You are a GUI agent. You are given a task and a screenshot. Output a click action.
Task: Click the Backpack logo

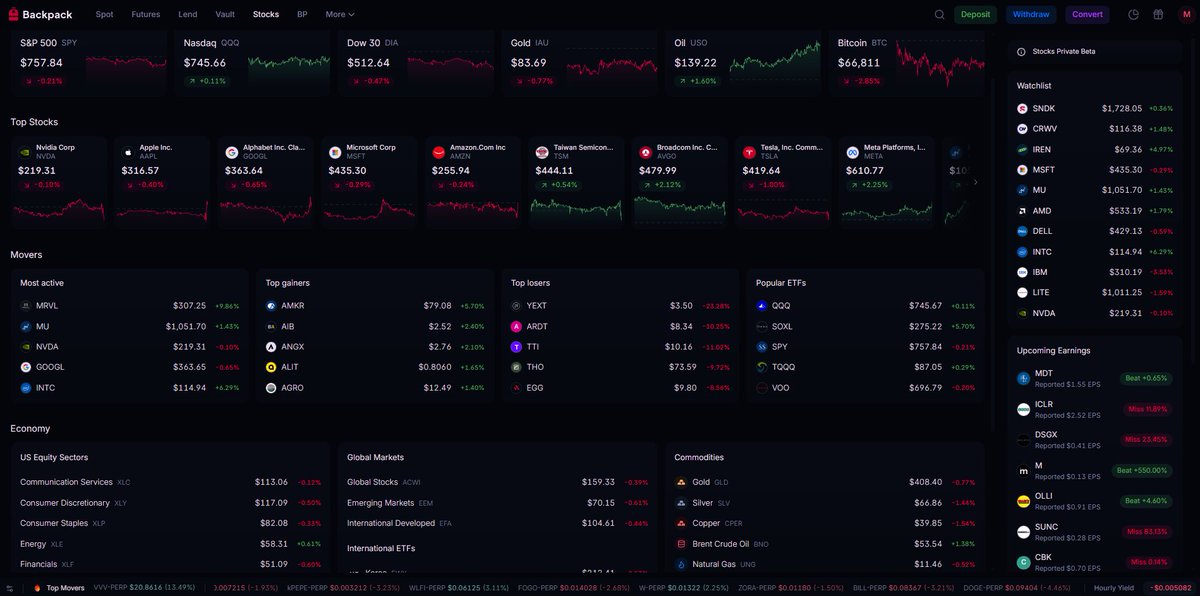[x=40, y=14]
